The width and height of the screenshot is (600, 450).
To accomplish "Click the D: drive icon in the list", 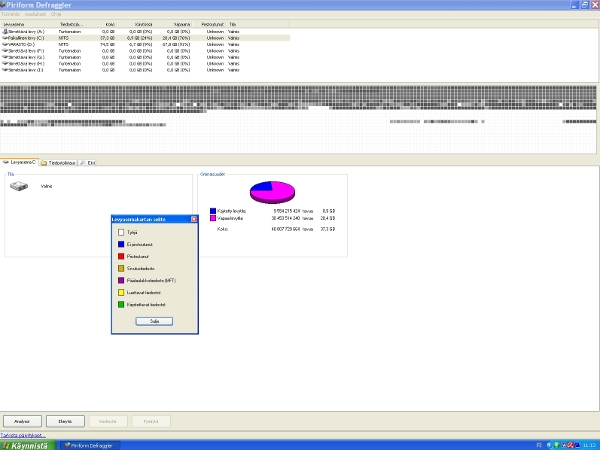I will point(5,44).
